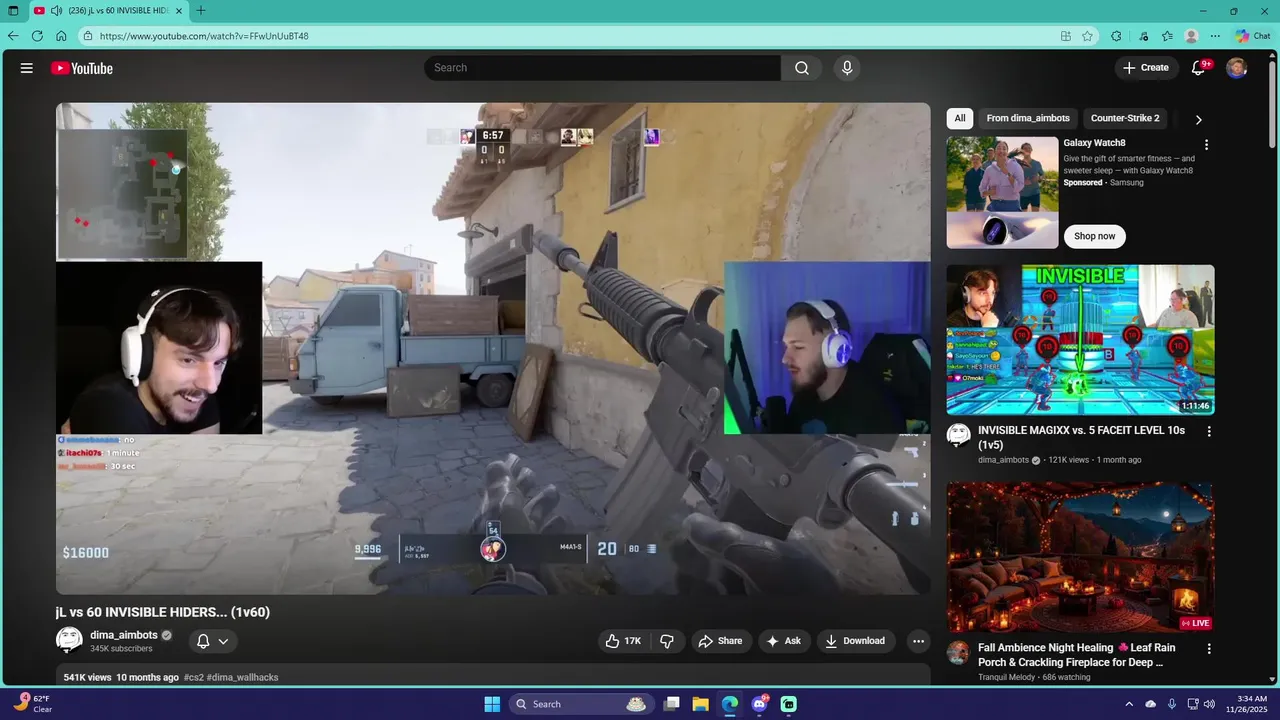This screenshot has width=1280, height=720.
Task: Select Counter-Strike 2 filter chip
Action: [x=1125, y=118]
